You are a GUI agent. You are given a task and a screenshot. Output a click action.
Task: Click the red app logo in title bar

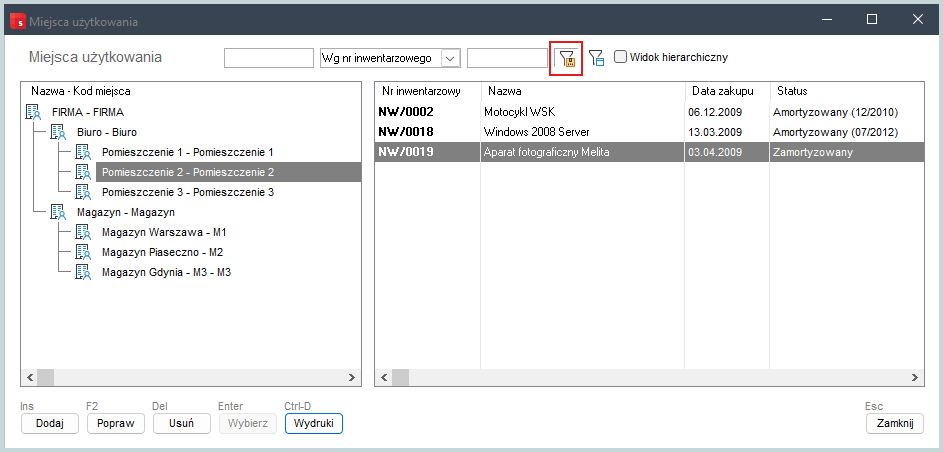18,20
